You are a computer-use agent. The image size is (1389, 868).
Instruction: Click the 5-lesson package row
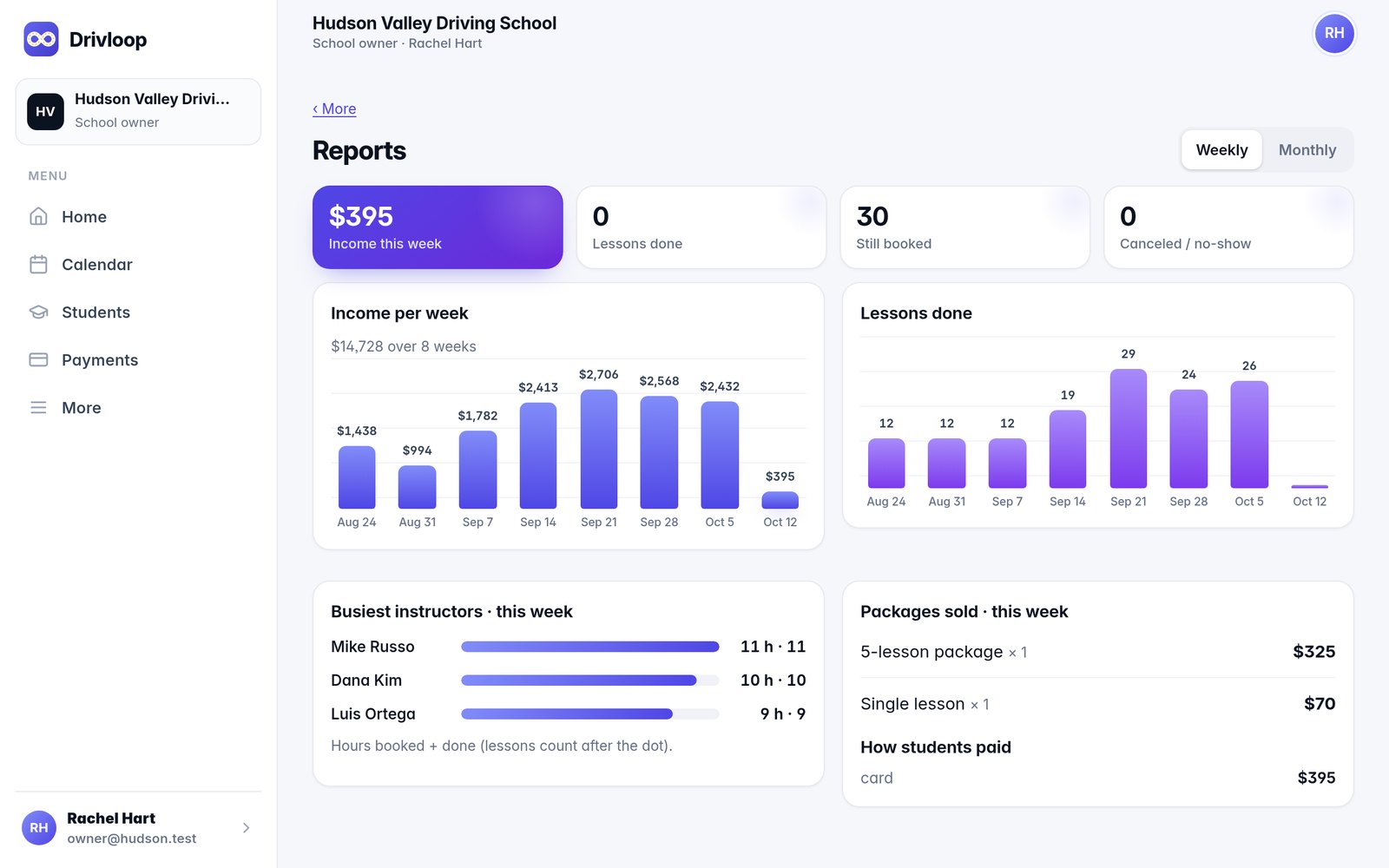point(1098,652)
